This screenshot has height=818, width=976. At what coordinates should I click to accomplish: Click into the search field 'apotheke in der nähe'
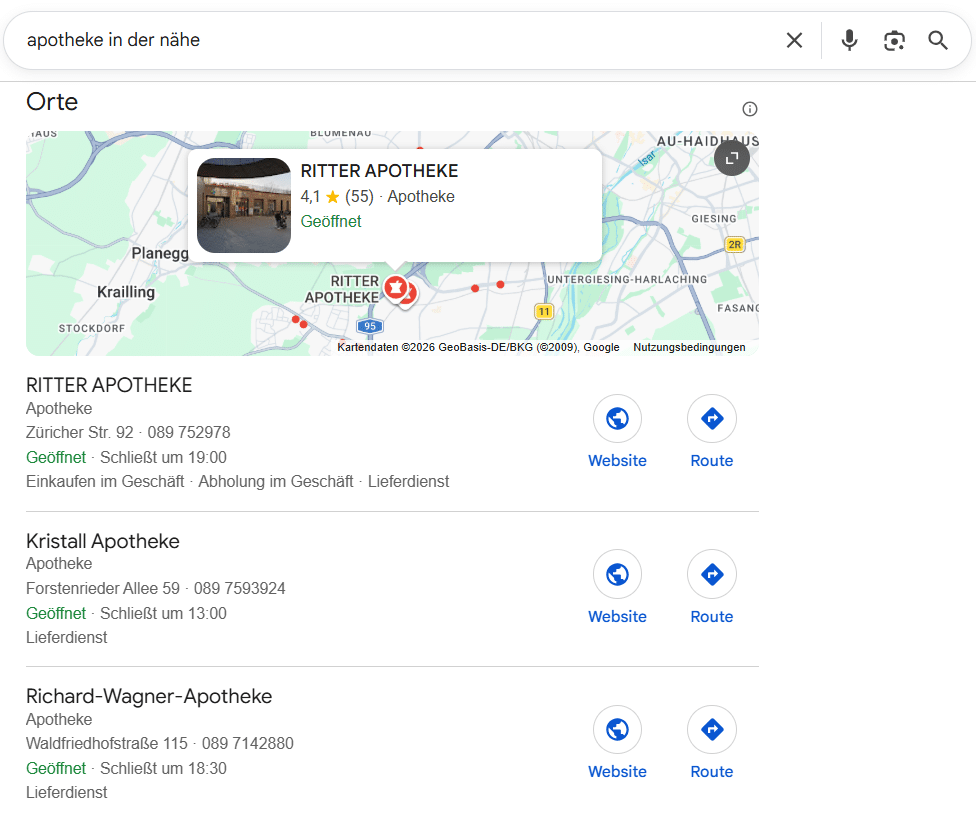[x=398, y=40]
